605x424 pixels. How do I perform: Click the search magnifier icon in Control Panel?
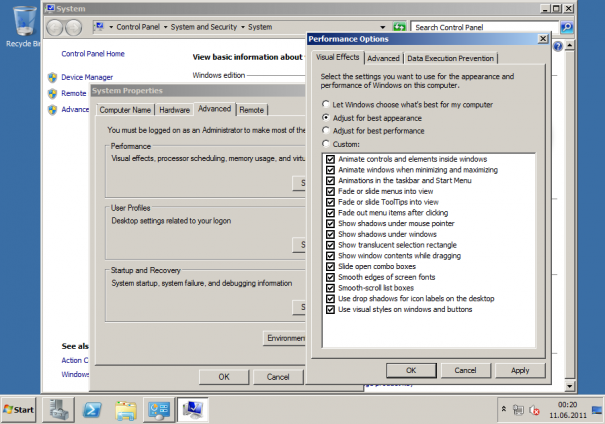tap(567, 27)
